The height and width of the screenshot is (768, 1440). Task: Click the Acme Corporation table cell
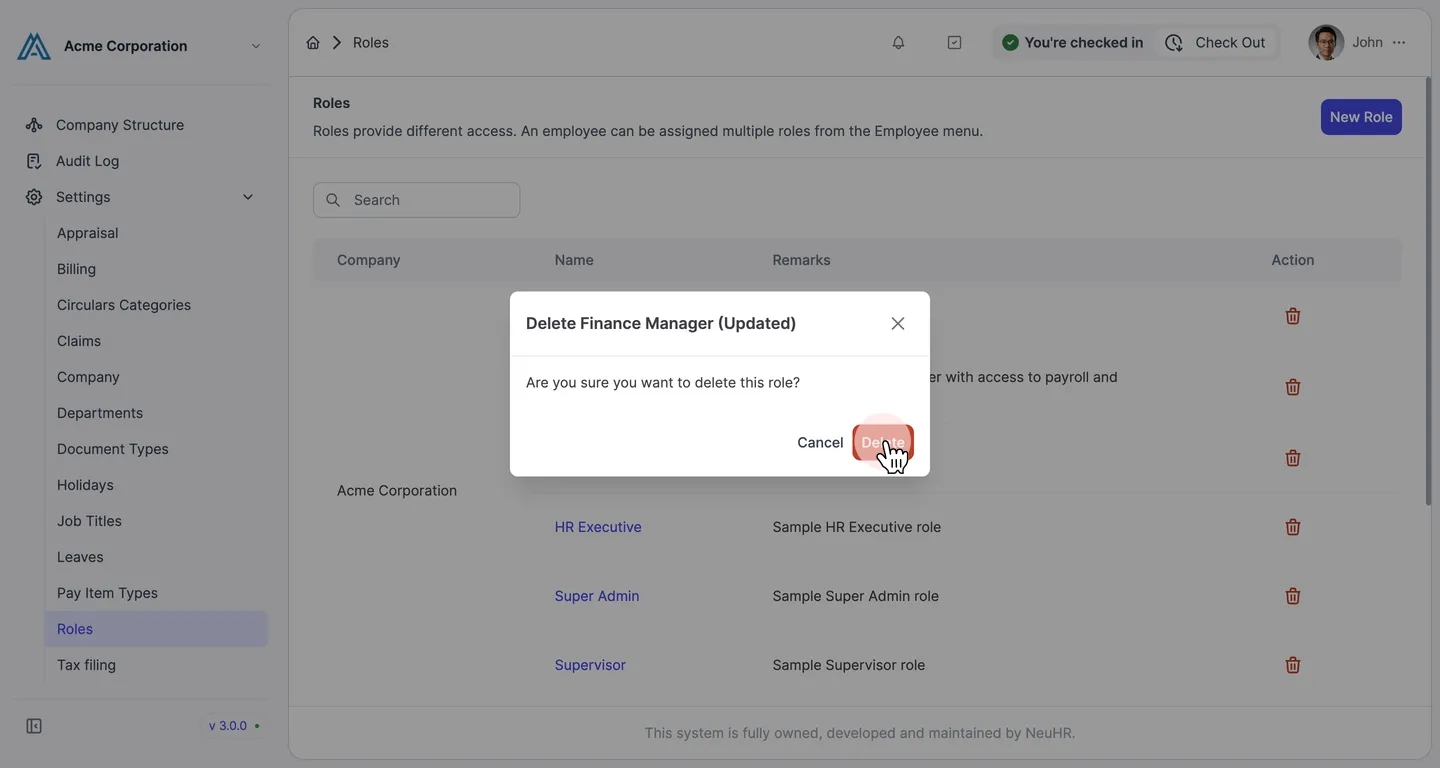click(x=397, y=491)
